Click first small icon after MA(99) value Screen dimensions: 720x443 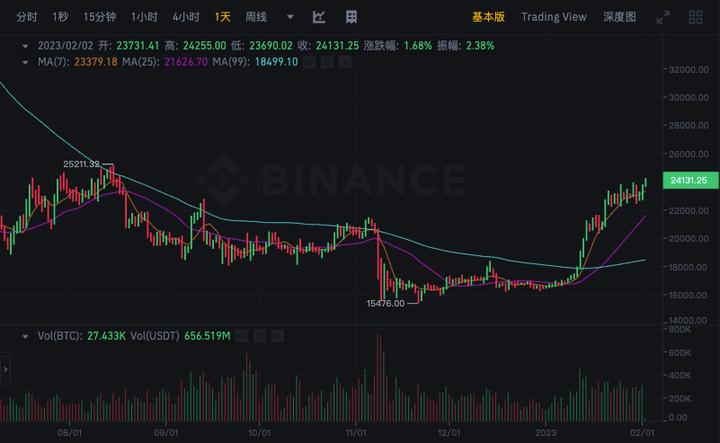tap(309, 62)
